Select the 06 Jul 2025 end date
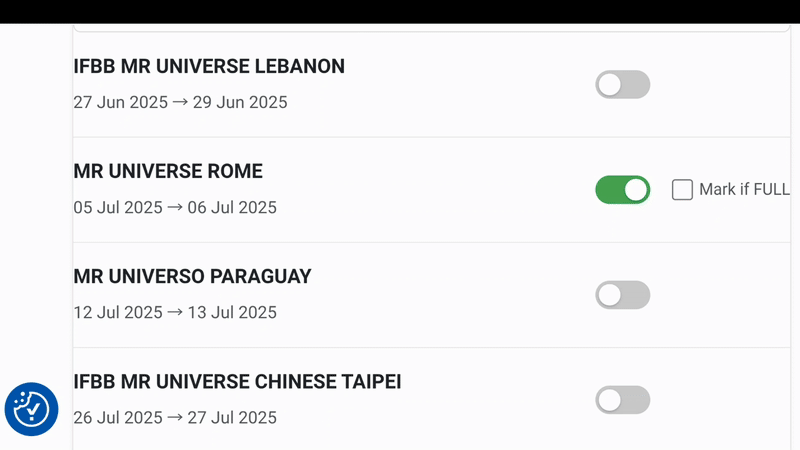Image resolution: width=800 pixels, height=450 pixels. pos(234,208)
